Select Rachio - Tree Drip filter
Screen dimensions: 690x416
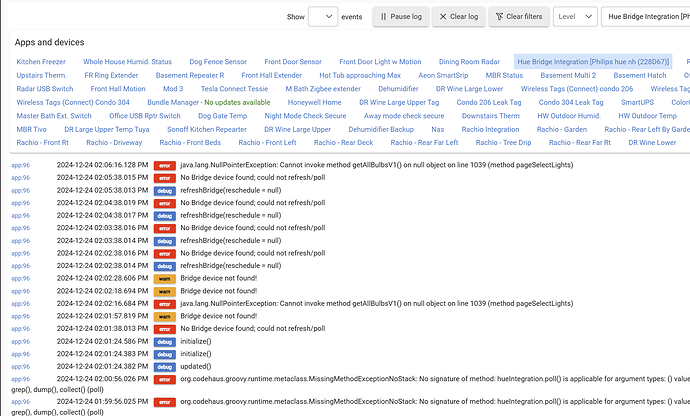(503, 143)
